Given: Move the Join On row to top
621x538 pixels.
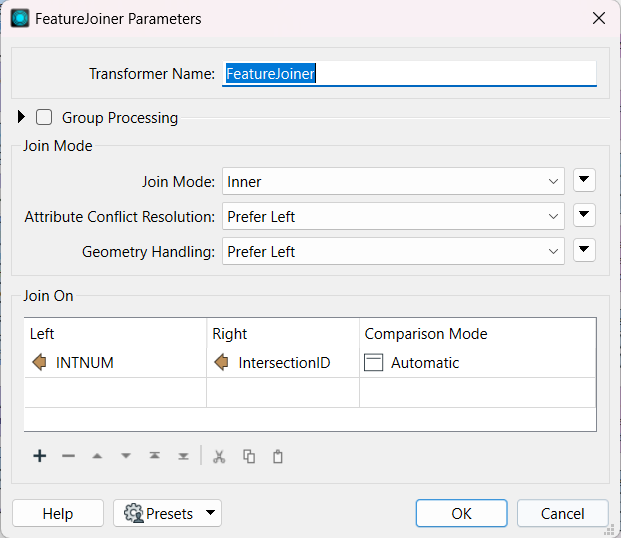Looking at the screenshot, I should (x=154, y=456).
